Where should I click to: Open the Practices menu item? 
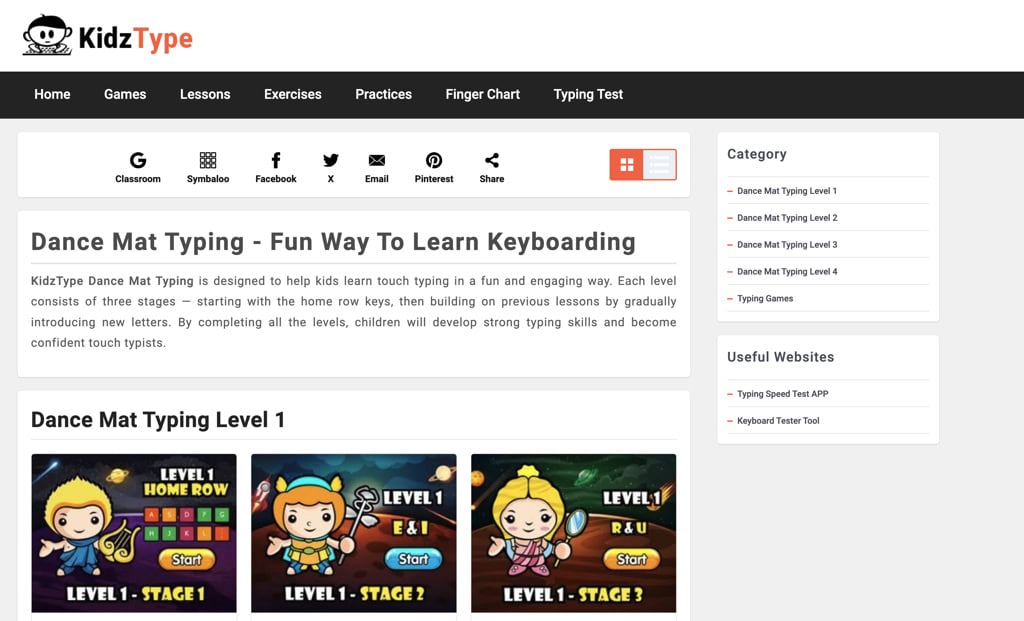coord(383,94)
